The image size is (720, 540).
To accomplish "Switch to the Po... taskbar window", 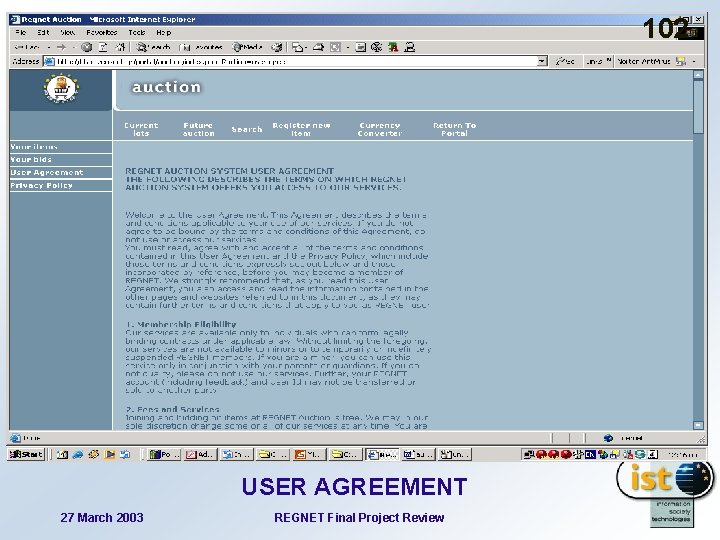I will pyautogui.click(x=163, y=454).
